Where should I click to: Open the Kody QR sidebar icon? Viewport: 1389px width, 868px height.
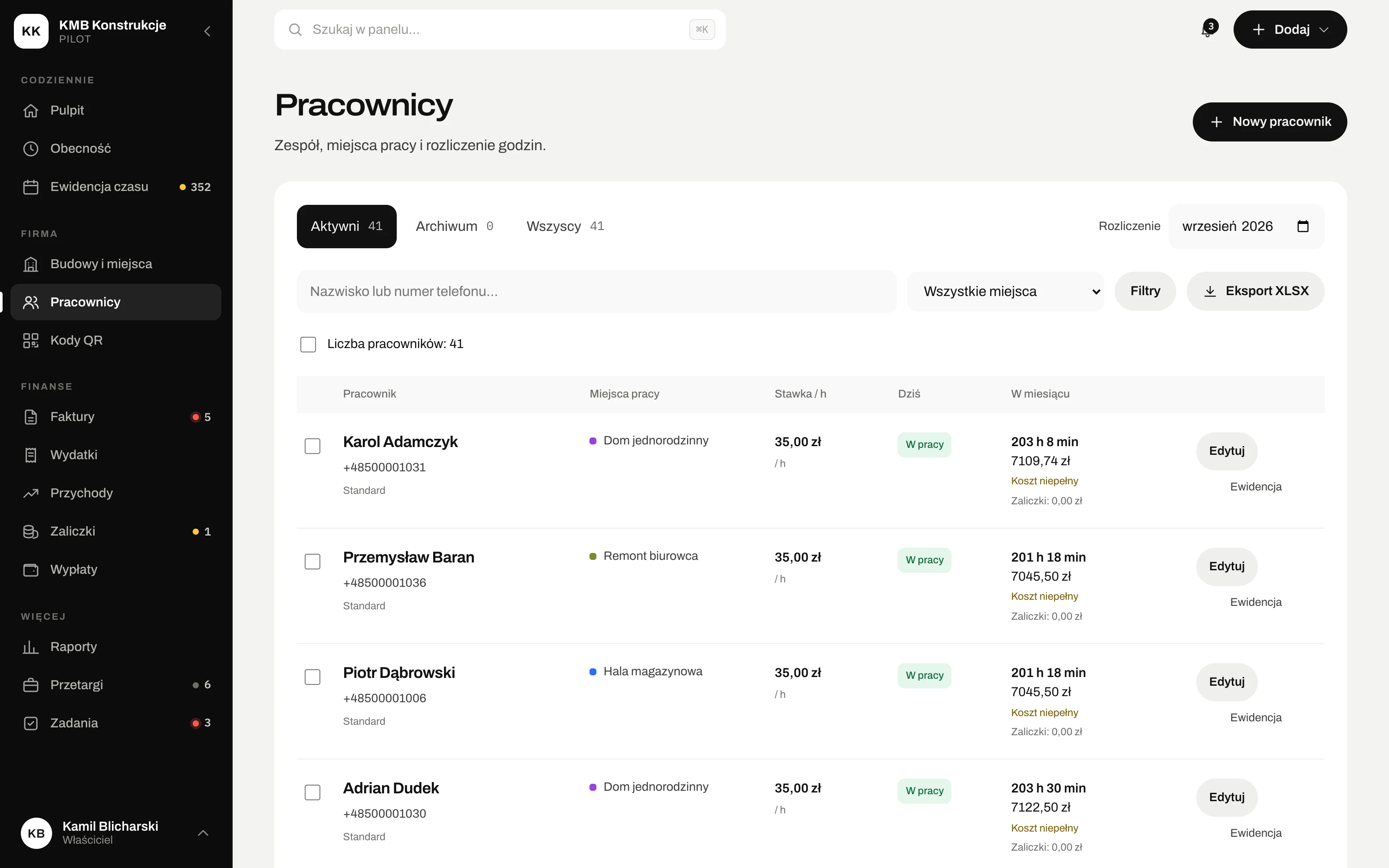tap(31, 340)
